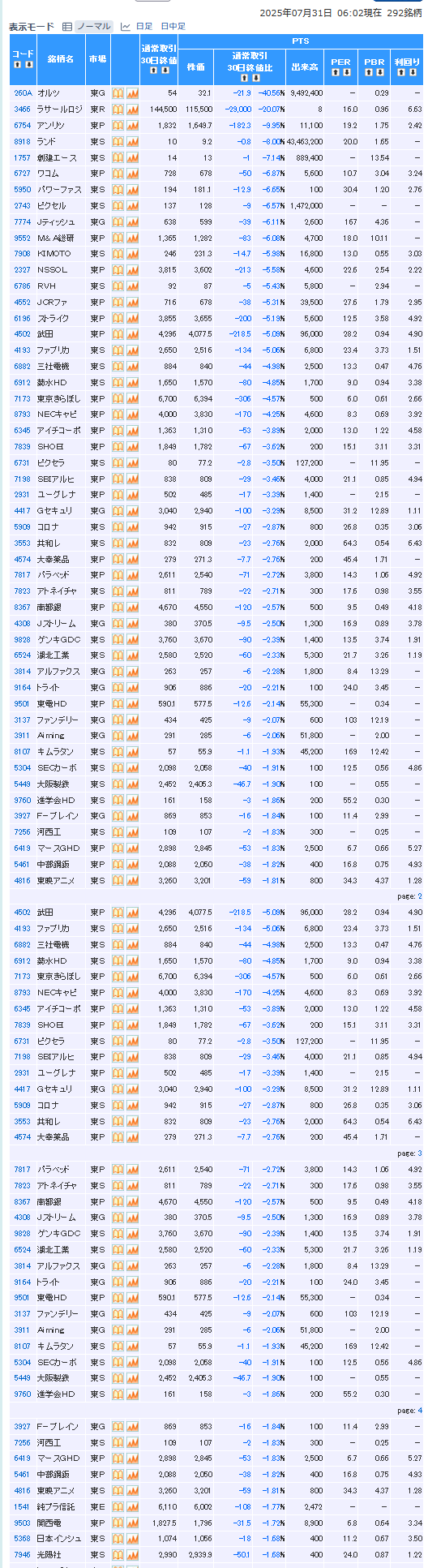
Task: Open stock code 6754 link
Action: pos(22,125)
